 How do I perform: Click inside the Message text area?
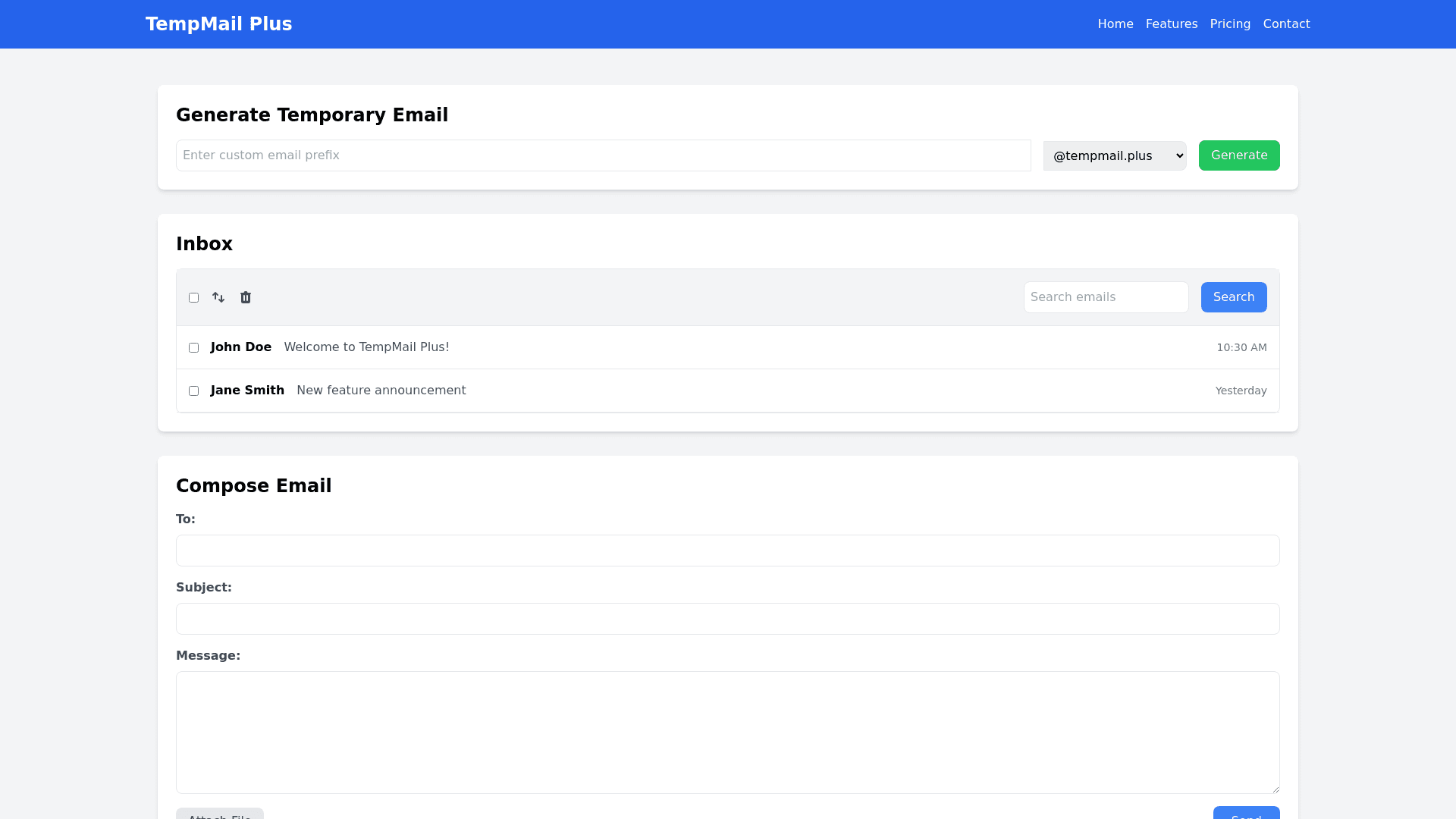click(x=727, y=732)
